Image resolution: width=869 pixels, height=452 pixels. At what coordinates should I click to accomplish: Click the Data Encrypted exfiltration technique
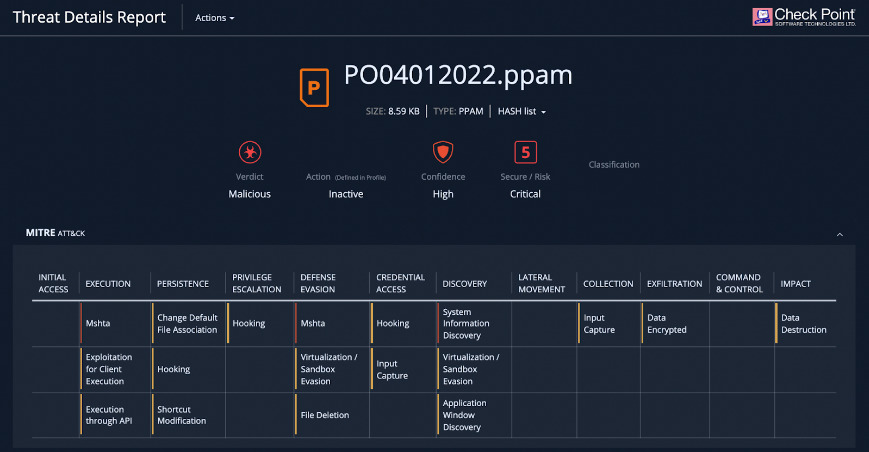(x=667, y=323)
